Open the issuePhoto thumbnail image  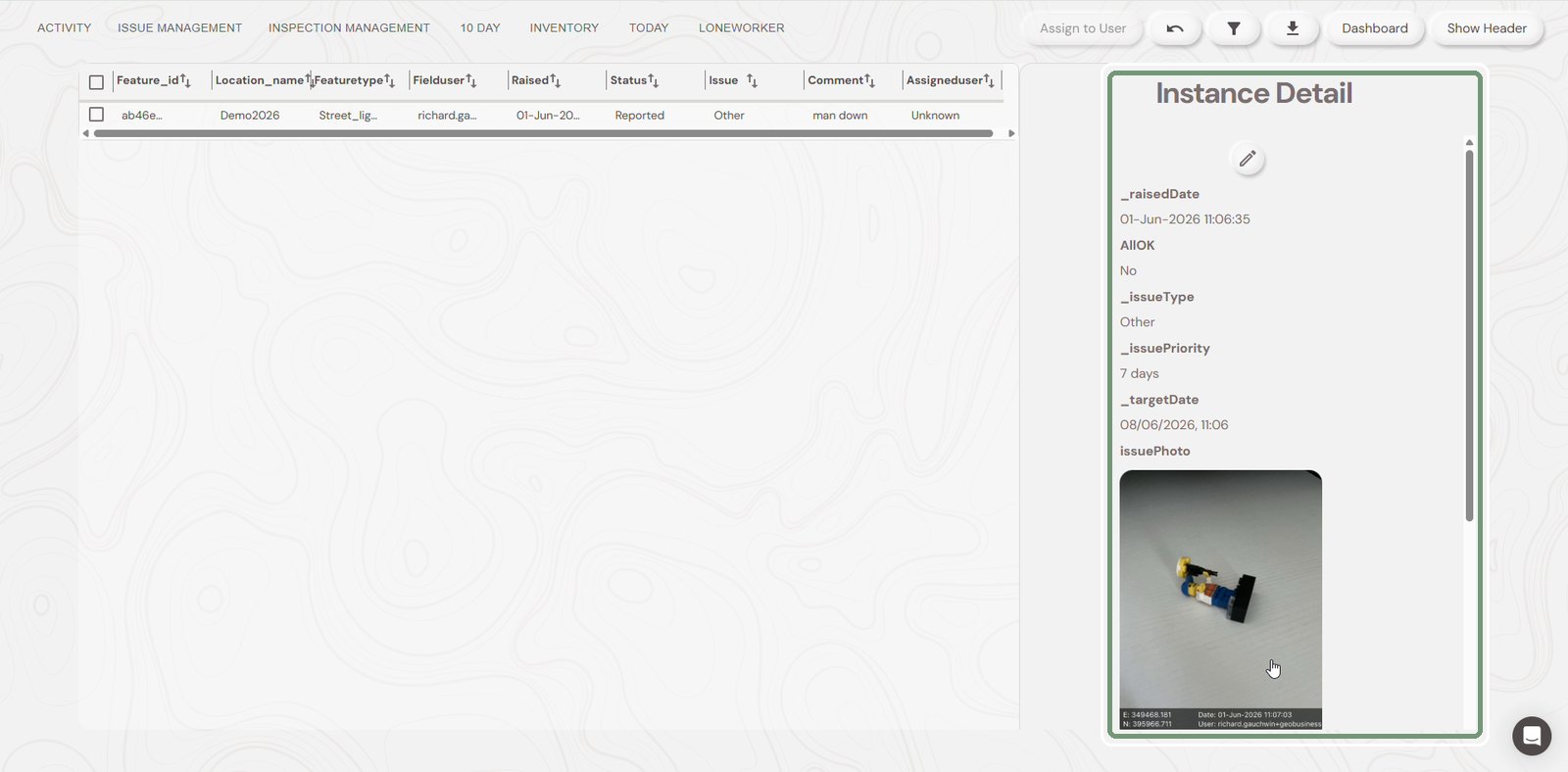tap(1221, 600)
